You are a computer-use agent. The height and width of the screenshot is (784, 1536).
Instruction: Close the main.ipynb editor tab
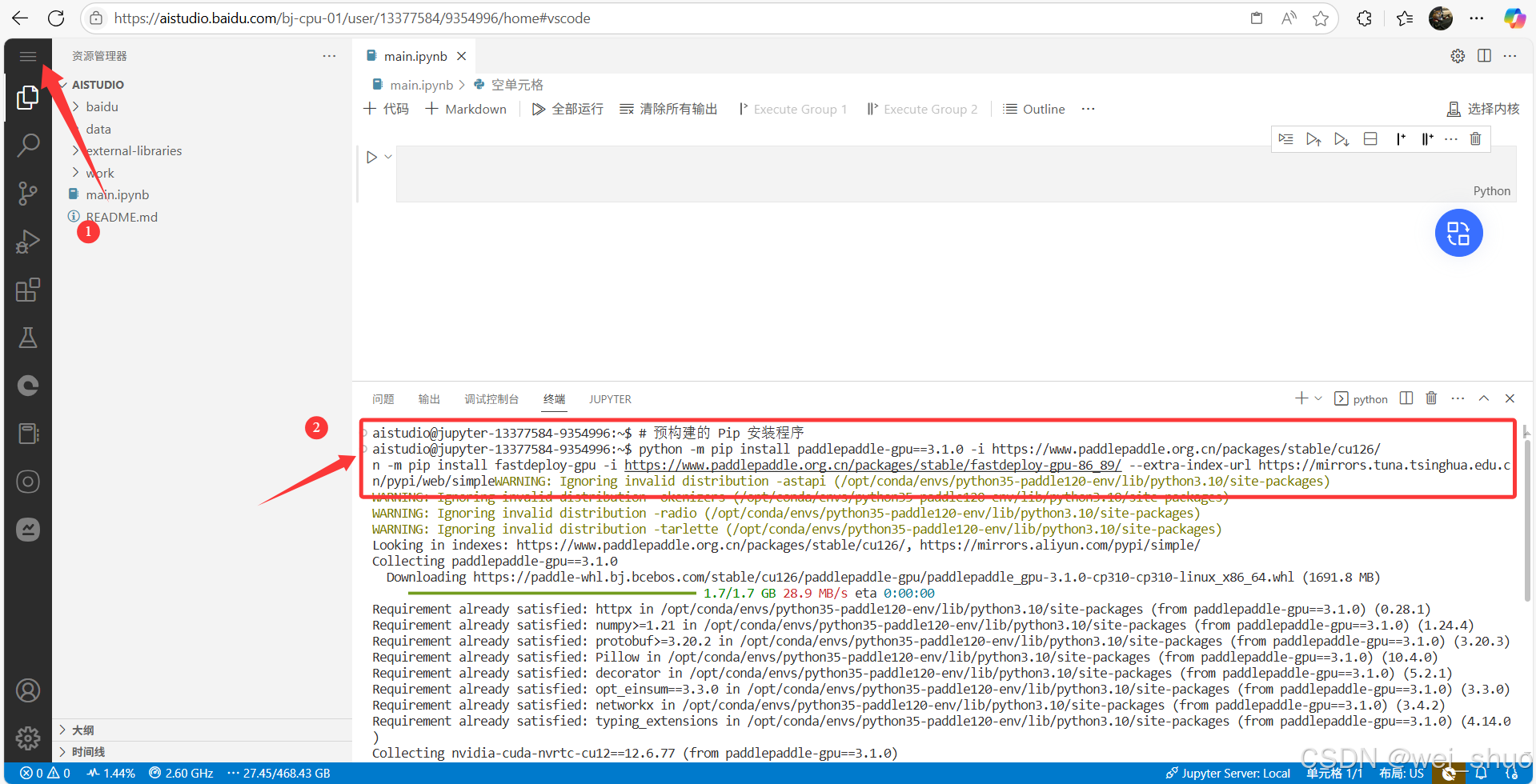coord(462,56)
